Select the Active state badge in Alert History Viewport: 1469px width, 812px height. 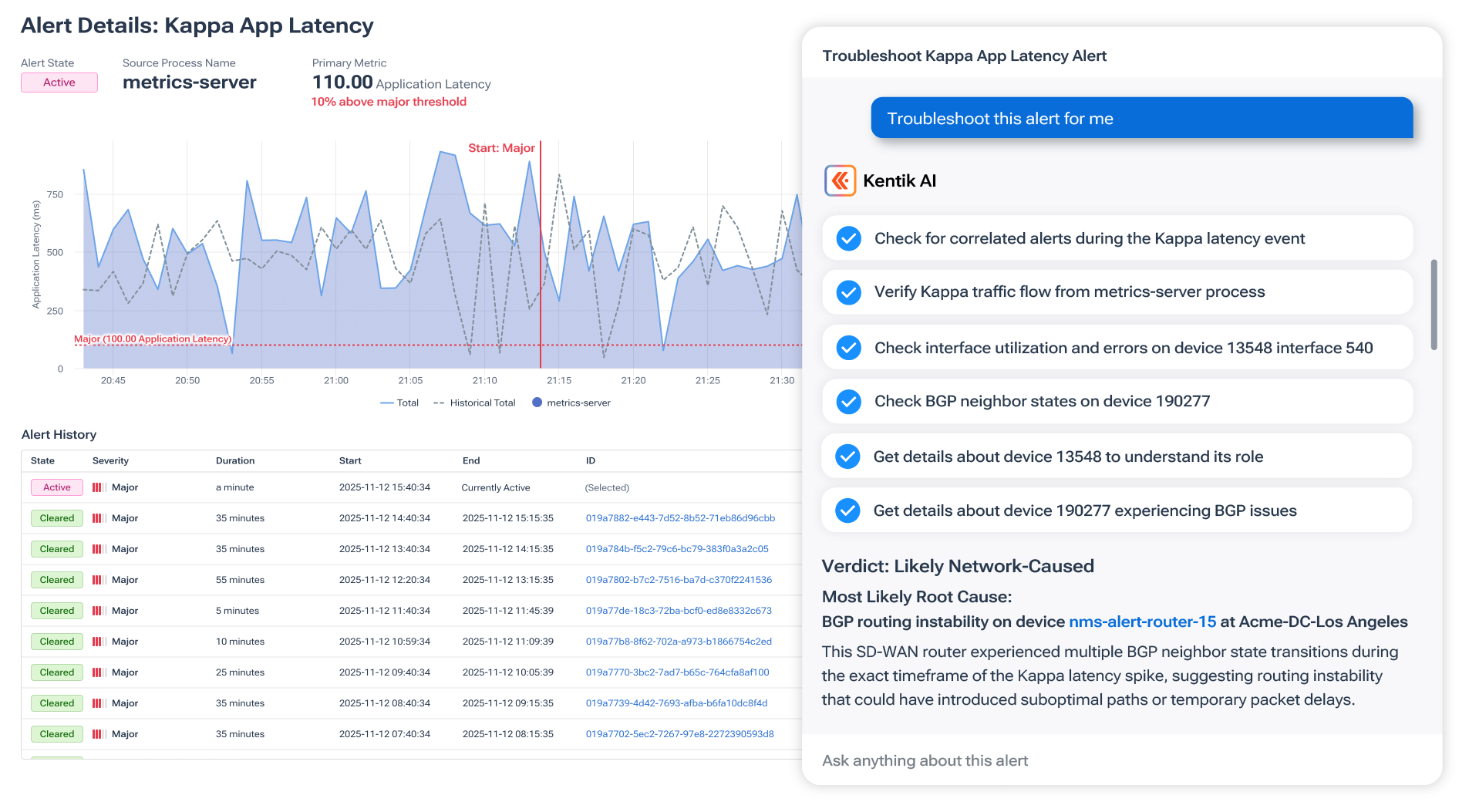[x=56, y=487]
